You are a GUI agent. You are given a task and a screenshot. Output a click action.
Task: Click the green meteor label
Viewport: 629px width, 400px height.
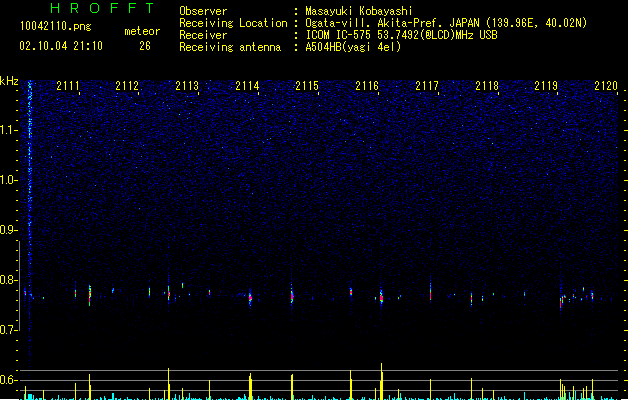[142, 31]
